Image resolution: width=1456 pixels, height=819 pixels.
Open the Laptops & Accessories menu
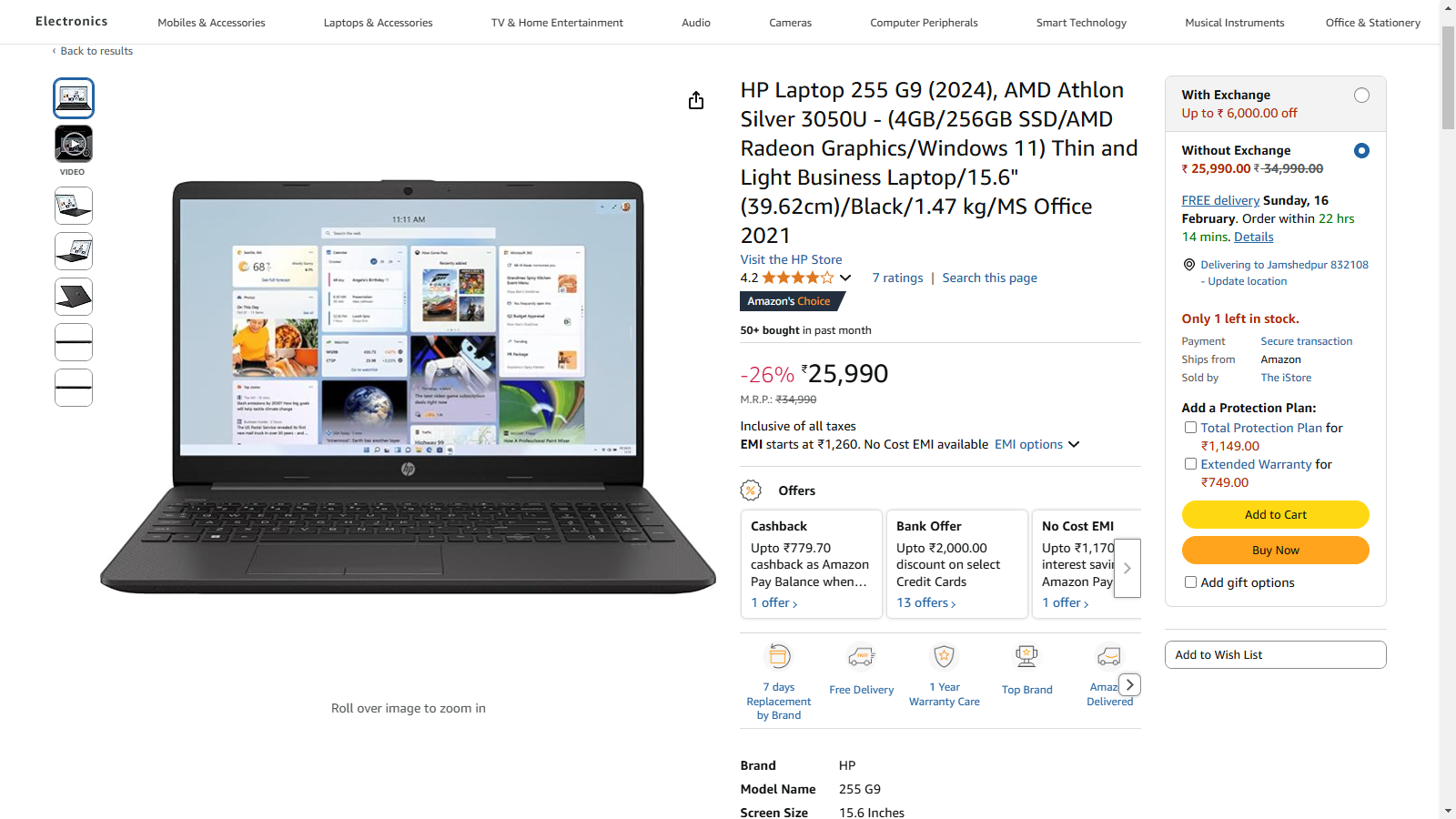pos(379,23)
